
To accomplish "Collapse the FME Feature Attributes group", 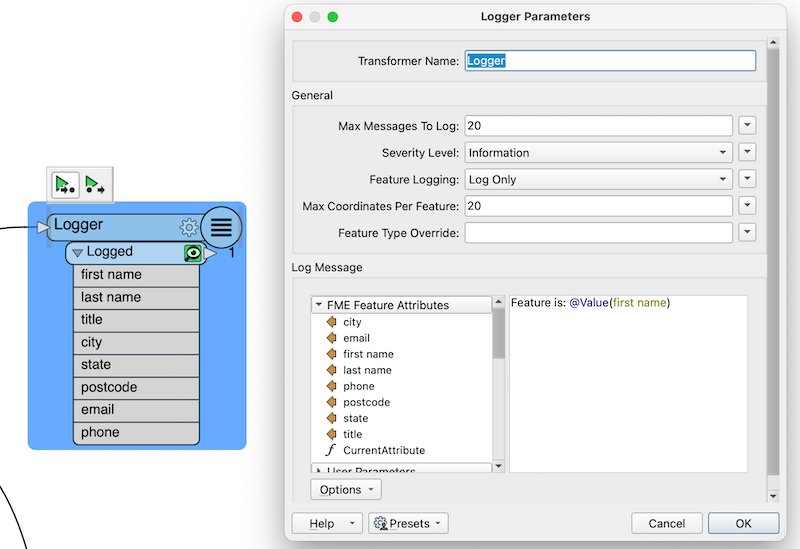I will tap(319, 305).
